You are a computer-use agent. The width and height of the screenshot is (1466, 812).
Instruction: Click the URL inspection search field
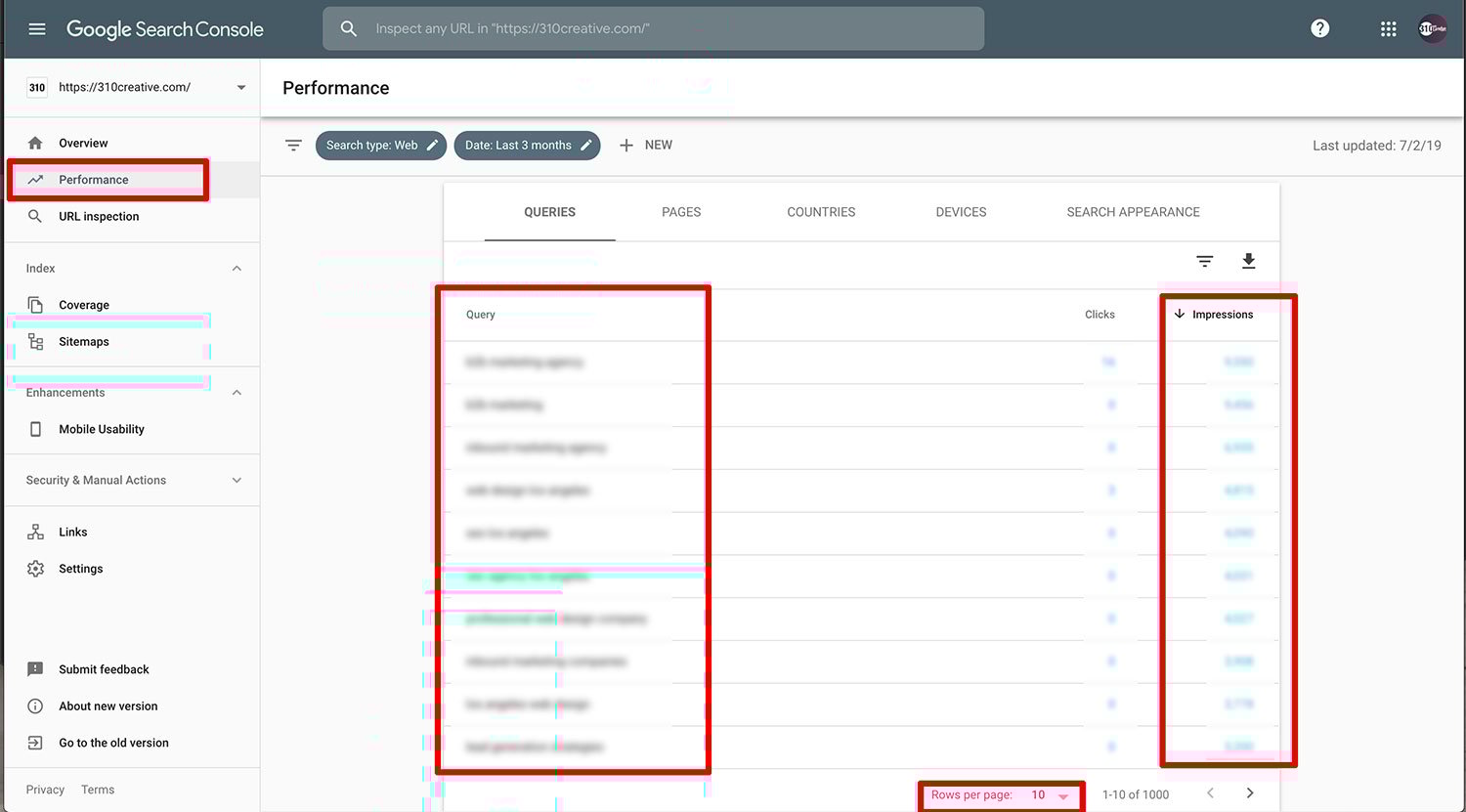[653, 29]
